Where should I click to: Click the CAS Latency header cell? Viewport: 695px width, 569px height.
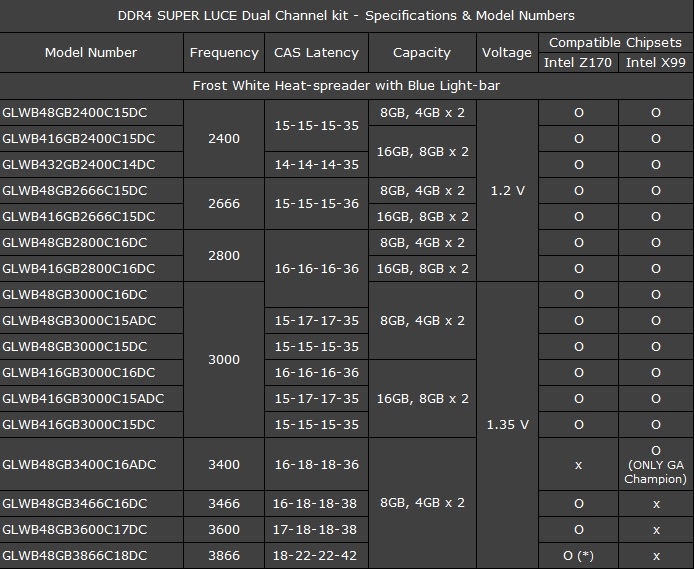tap(316, 52)
